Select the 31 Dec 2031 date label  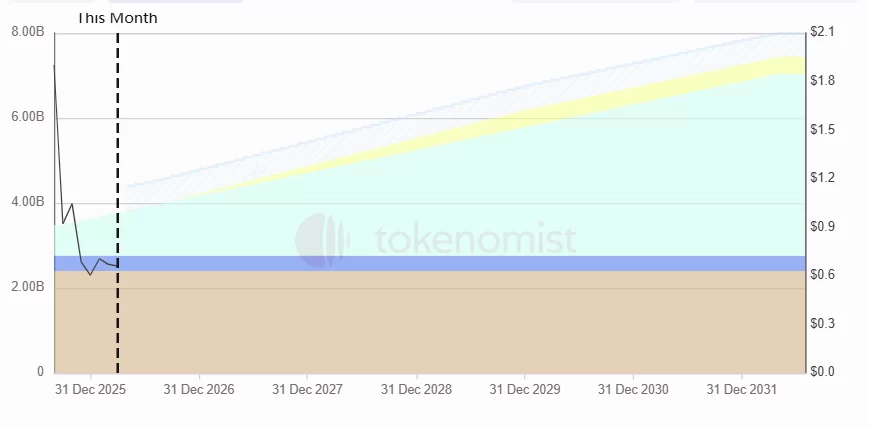point(742,389)
